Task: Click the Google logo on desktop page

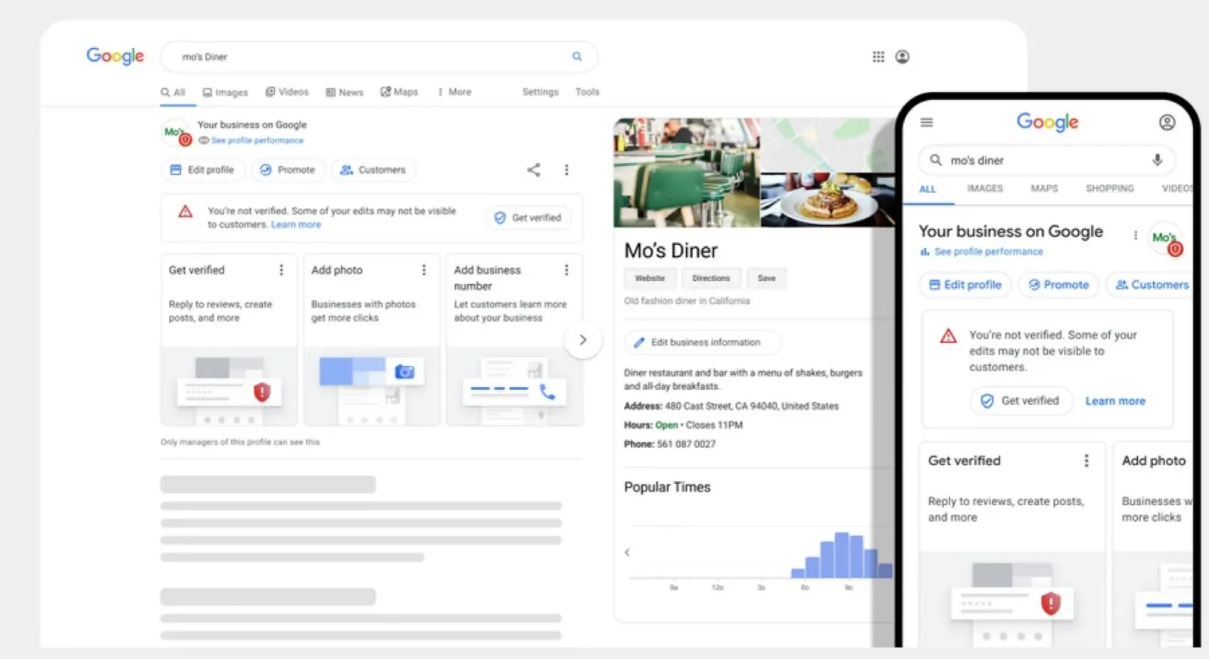Action: 115,56
